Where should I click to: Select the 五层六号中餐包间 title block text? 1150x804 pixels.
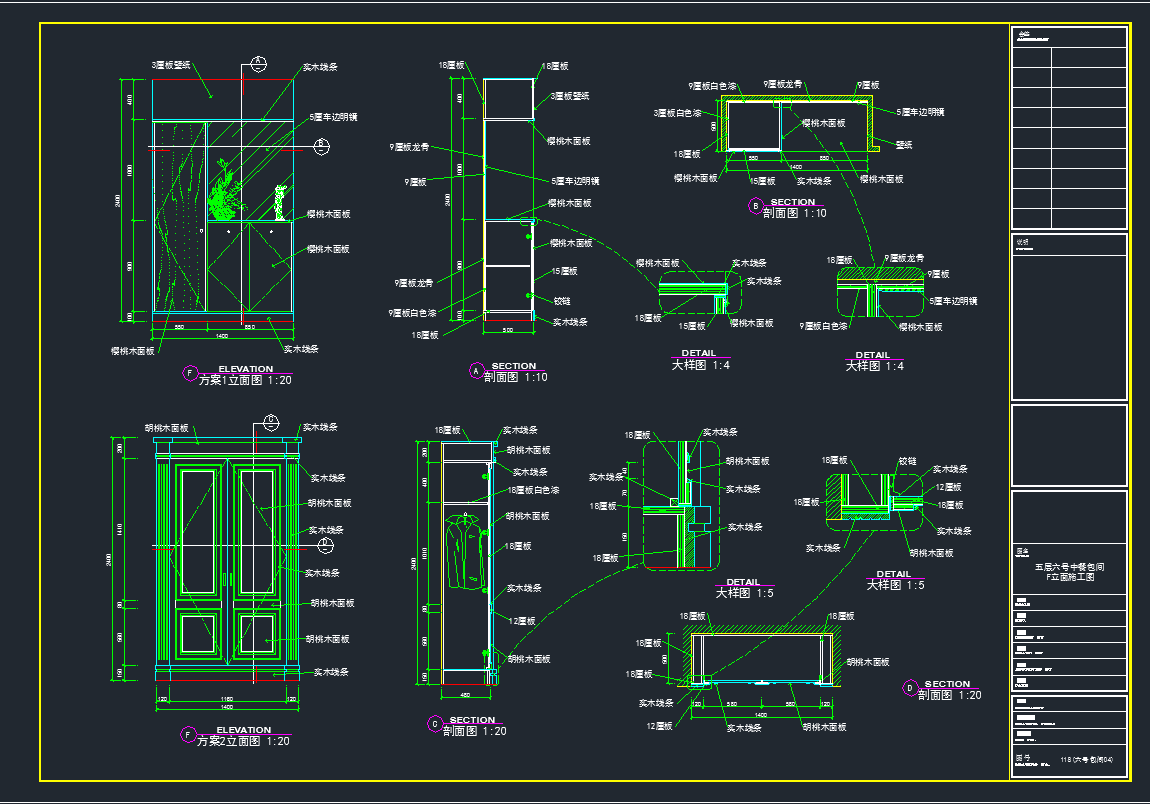pos(1069,567)
